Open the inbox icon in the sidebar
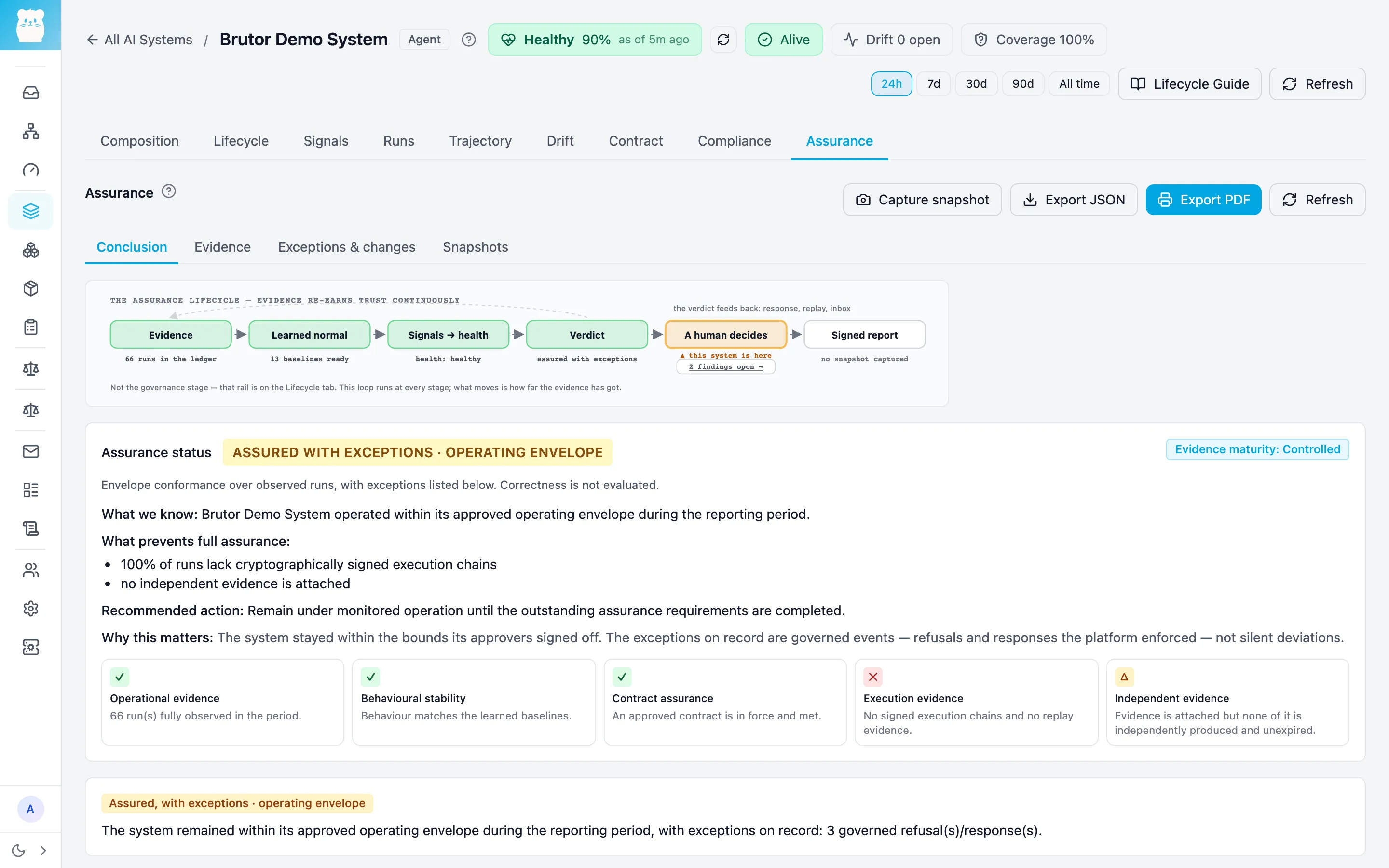Screen dimensions: 1389x868 [x=30, y=93]
